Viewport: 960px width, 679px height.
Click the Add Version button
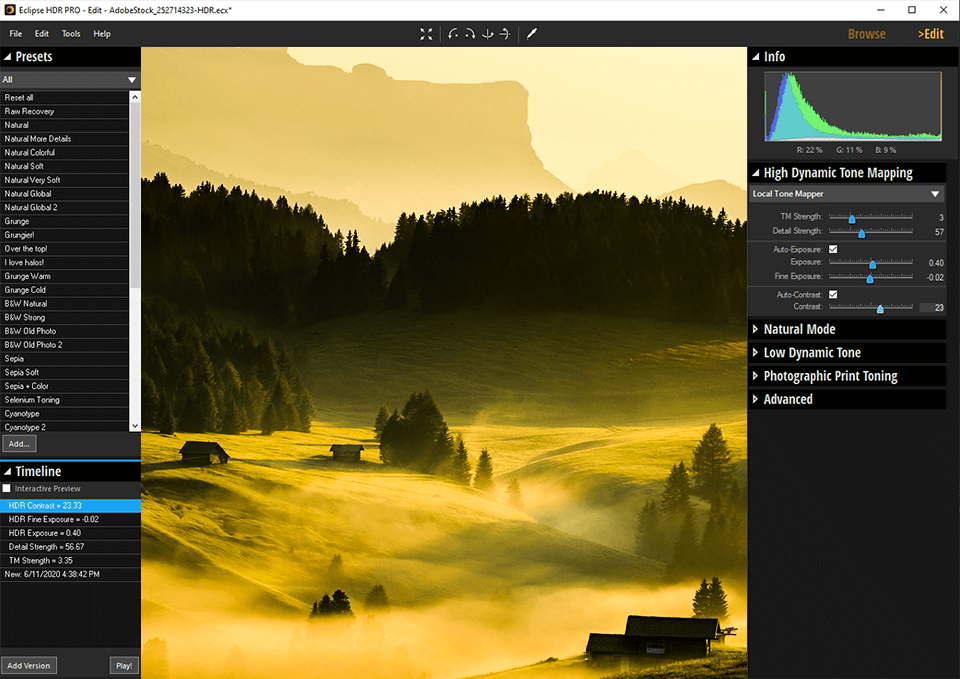click(x=28, y=665)
